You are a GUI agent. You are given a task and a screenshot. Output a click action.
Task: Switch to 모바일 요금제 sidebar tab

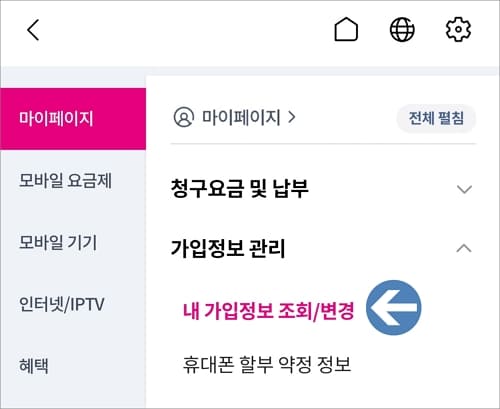coord(65,180)
